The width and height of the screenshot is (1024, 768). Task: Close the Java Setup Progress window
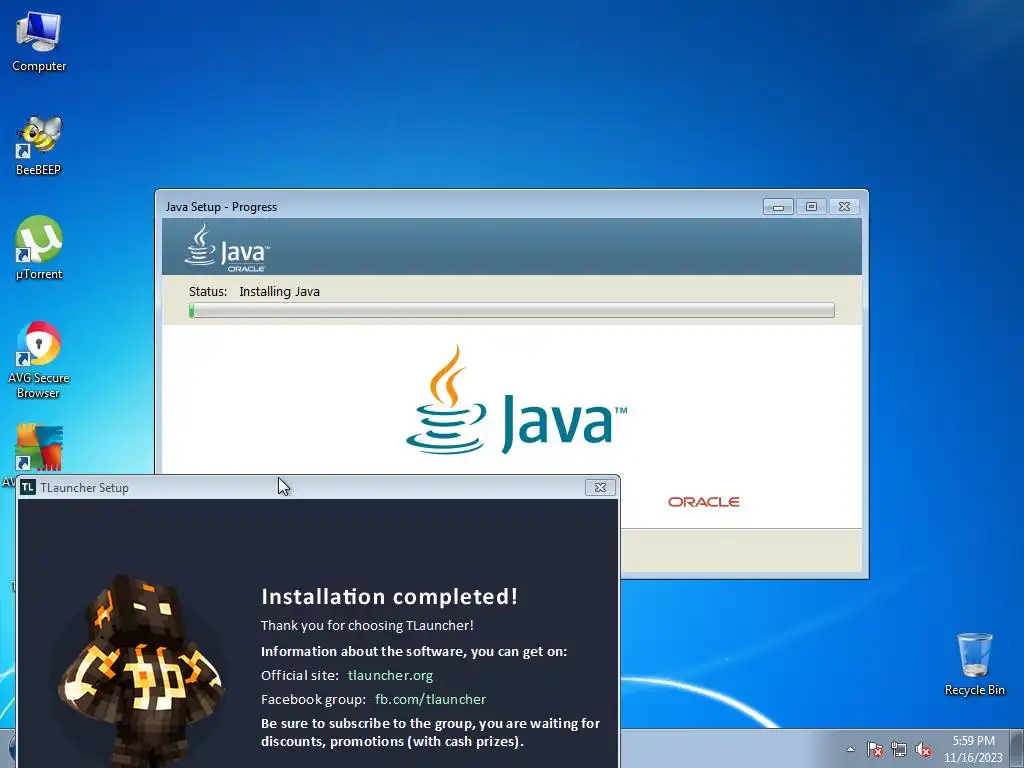pos(844,206)
